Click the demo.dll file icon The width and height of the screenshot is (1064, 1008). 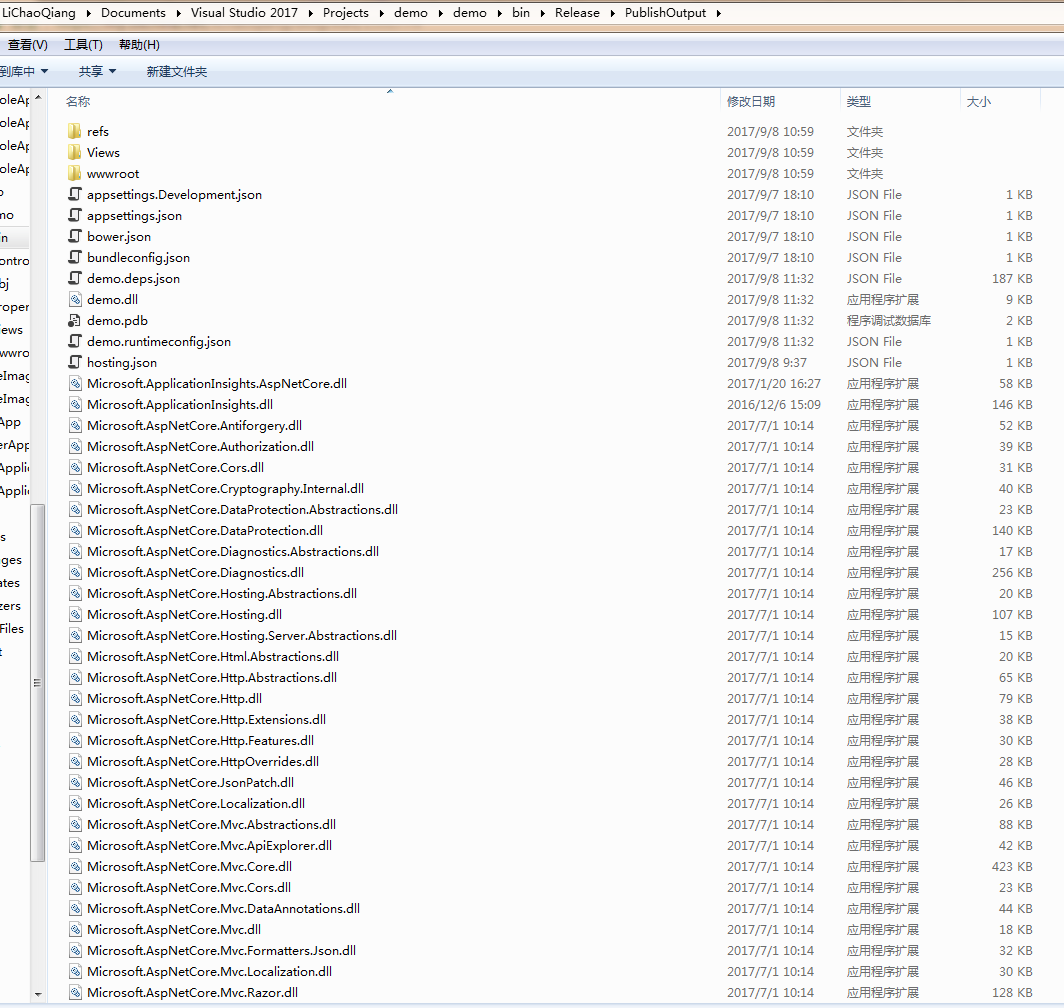pyautogui.click(x=75, y=299)
